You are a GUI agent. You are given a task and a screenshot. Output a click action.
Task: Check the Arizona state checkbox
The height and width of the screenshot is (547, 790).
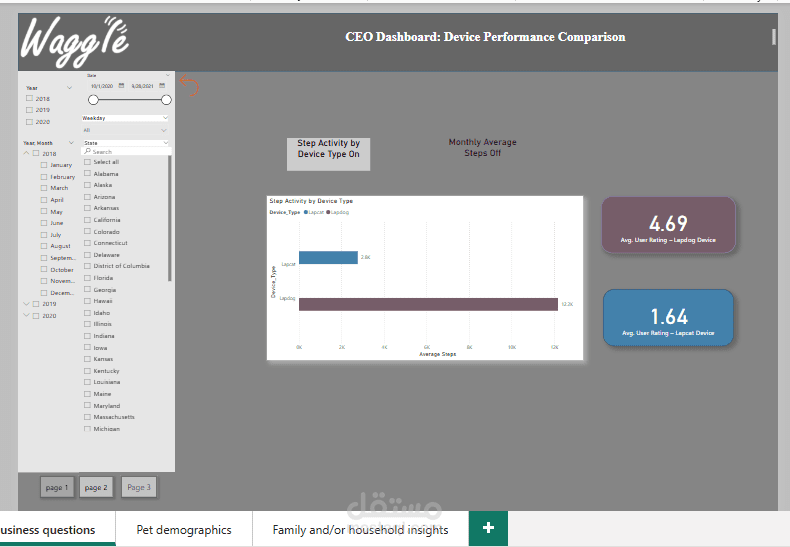(87, 197)
